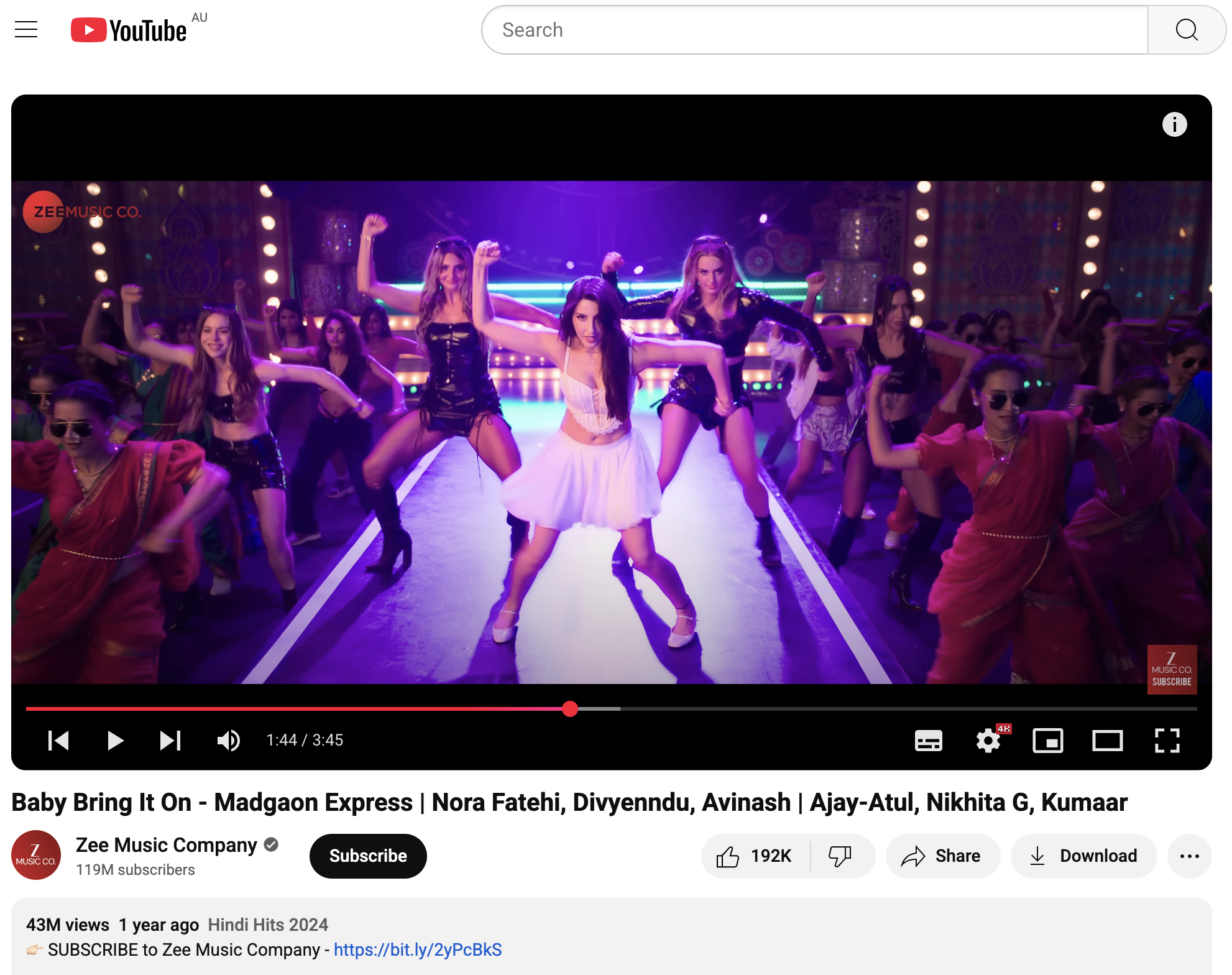Switch to theater mode
This screenshot has height=975, width=1232.
1107,740
